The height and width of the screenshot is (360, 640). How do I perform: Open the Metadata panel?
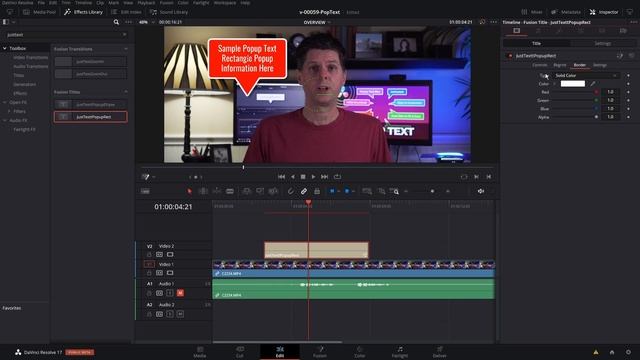coord(566,12)
